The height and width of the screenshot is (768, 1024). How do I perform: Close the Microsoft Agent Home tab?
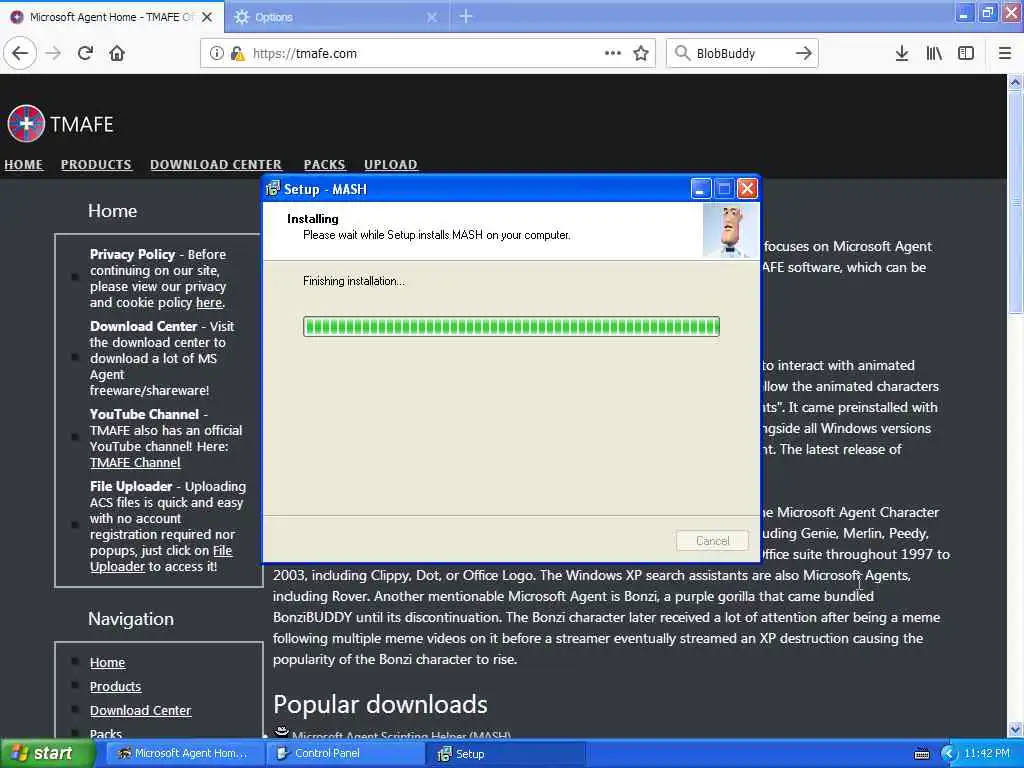207,17
